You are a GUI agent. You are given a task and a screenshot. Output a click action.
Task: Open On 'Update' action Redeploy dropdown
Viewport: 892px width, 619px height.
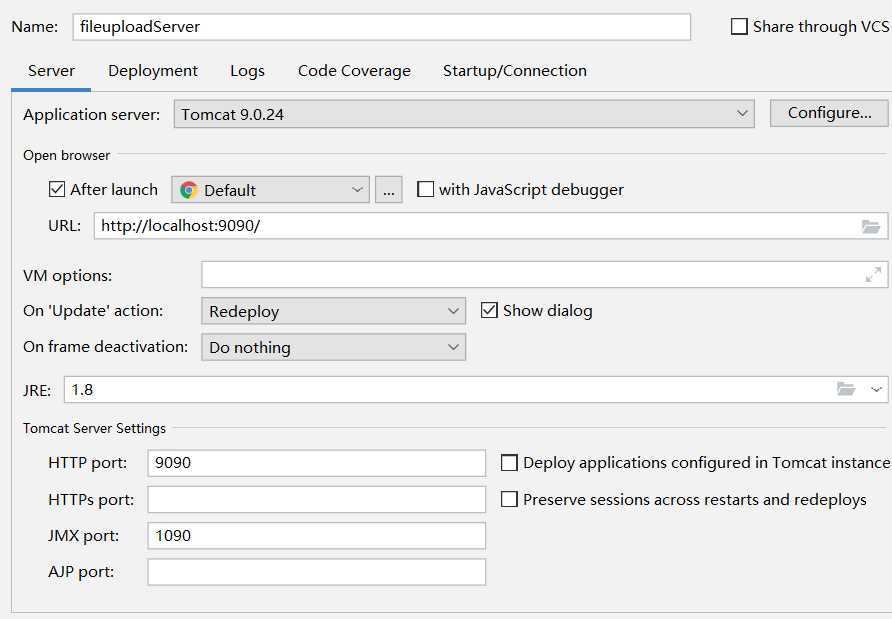[333, 311]
